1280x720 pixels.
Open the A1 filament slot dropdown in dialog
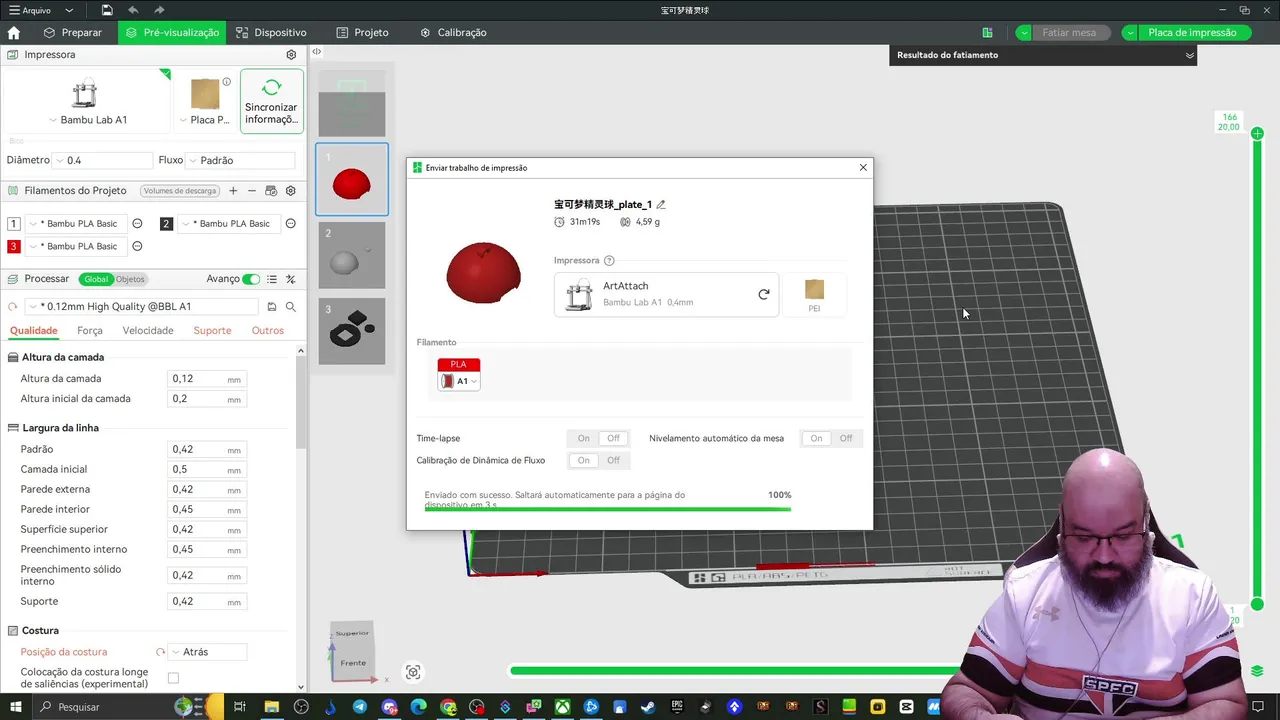click(x=459, y=381)
